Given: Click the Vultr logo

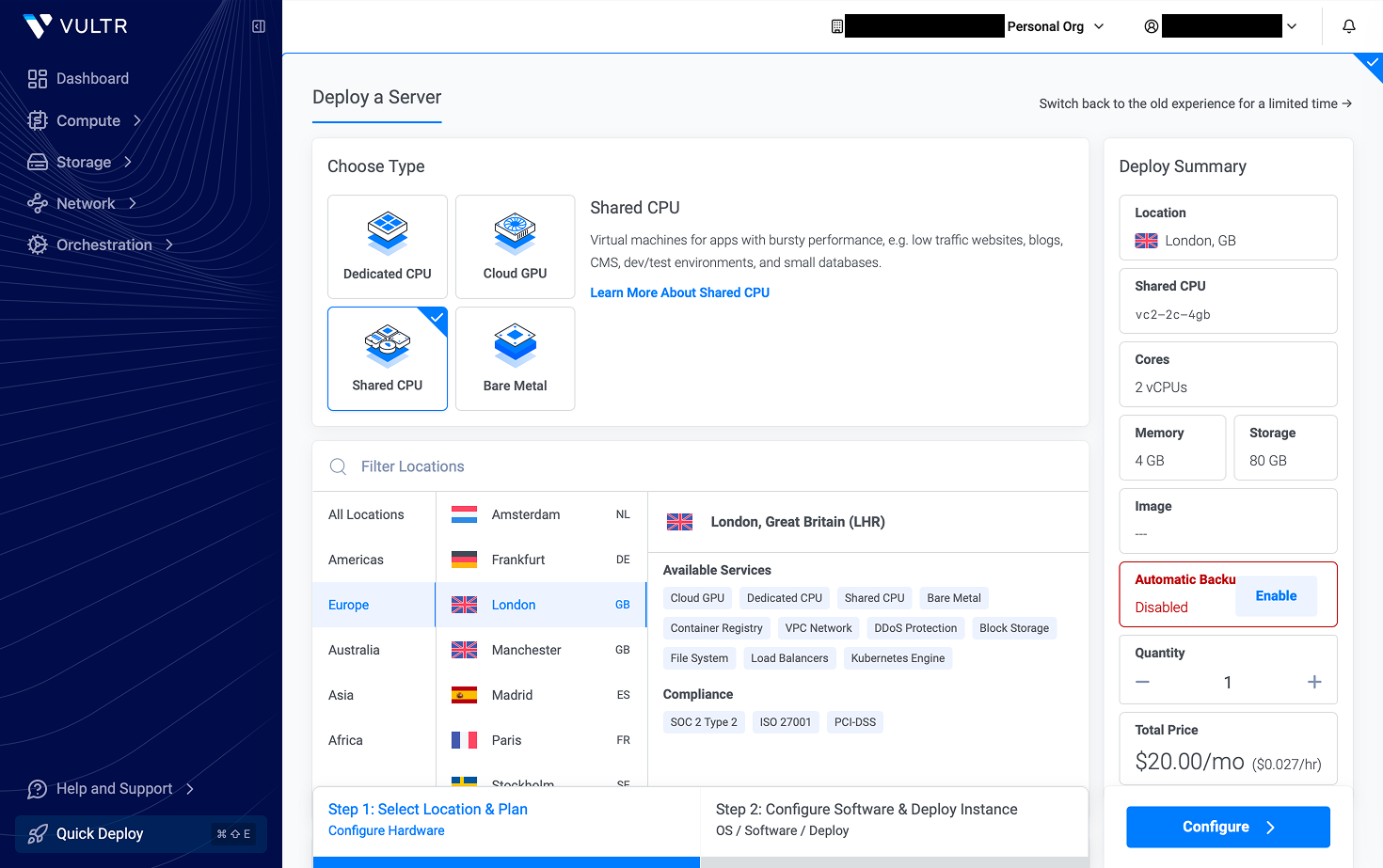Looking at the screenshot, I should pyautogui.click(x=75, y=26).
